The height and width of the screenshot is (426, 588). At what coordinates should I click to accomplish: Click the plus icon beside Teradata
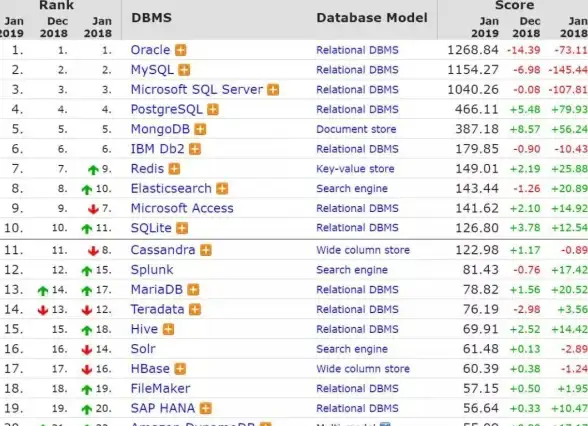pyautogui.click(x=195, y=310)
